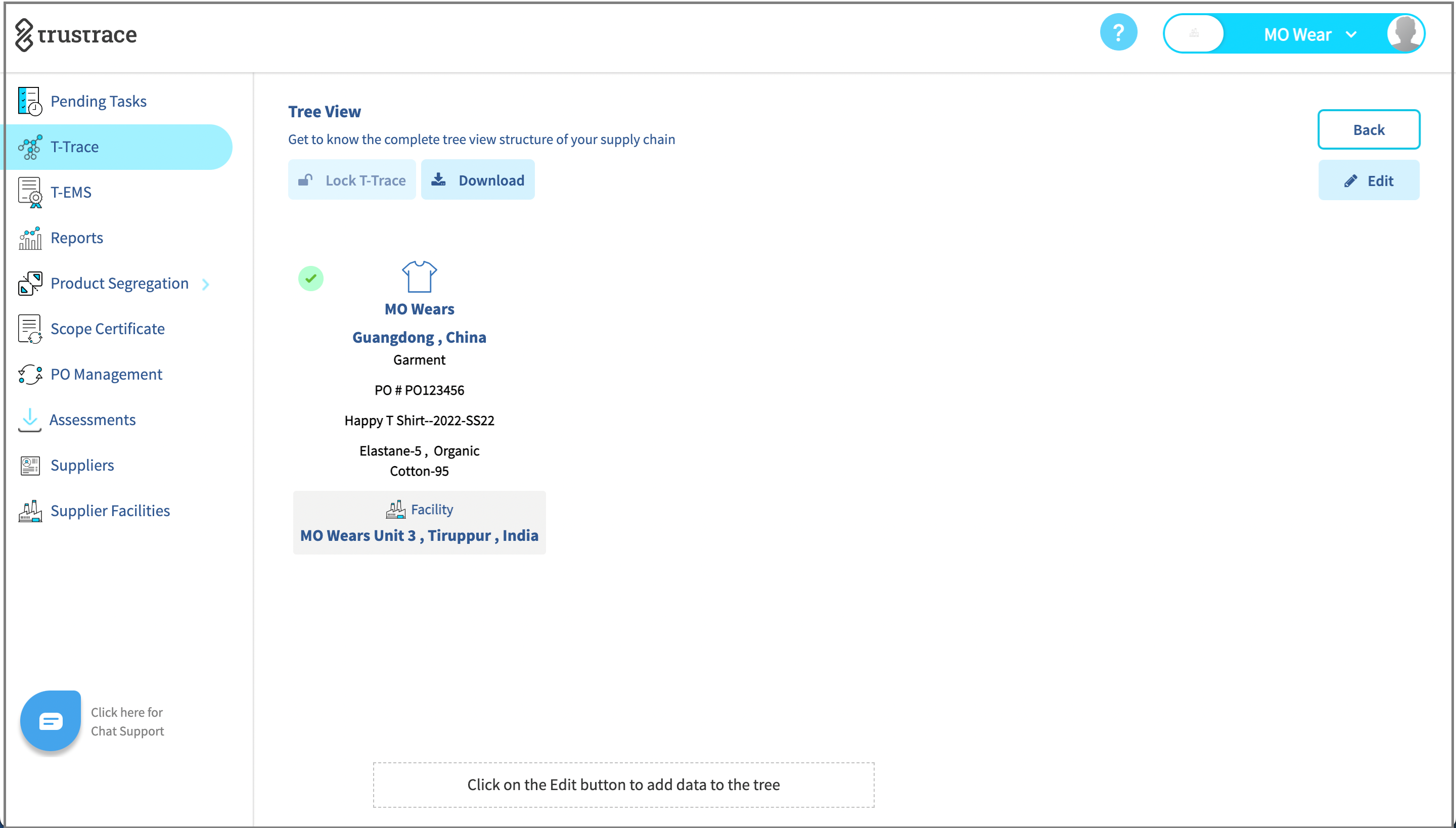This screenshot has height=828, width=1456.
Task: Open the user profile avatar
Action: click(x=1404, y=33)
